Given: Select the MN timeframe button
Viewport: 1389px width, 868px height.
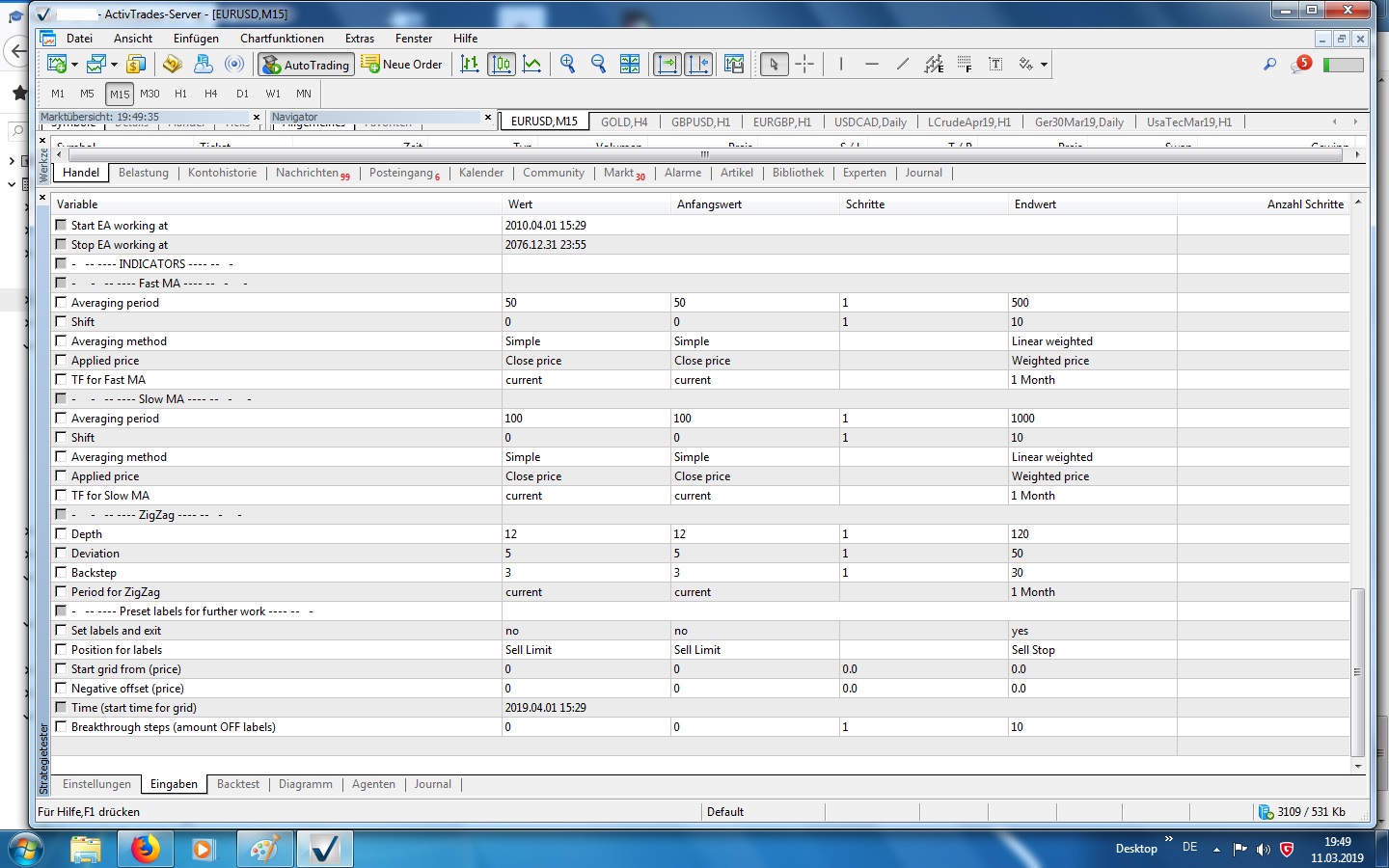Looking at the screenshot, I should click(x=304, y=94).
